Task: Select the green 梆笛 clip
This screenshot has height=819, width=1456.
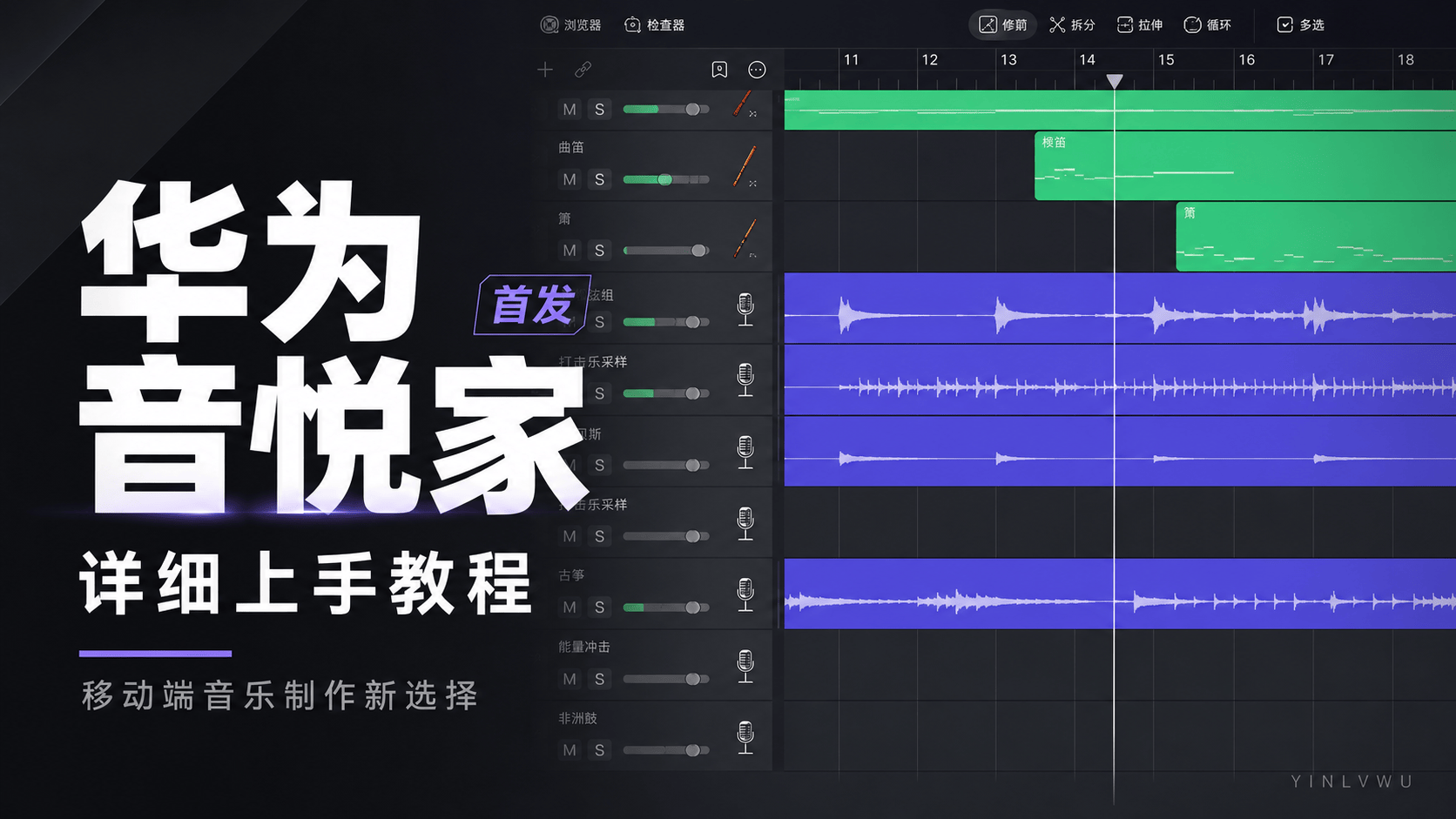Action: pos(1245,165)
